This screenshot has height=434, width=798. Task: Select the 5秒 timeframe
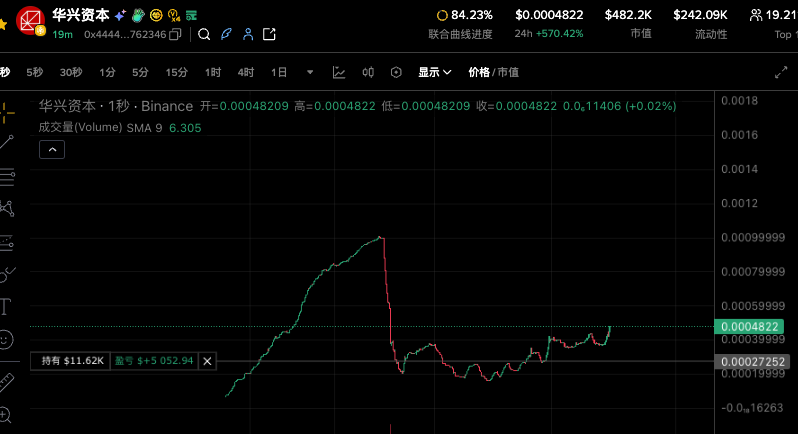[x=35, y=72]
